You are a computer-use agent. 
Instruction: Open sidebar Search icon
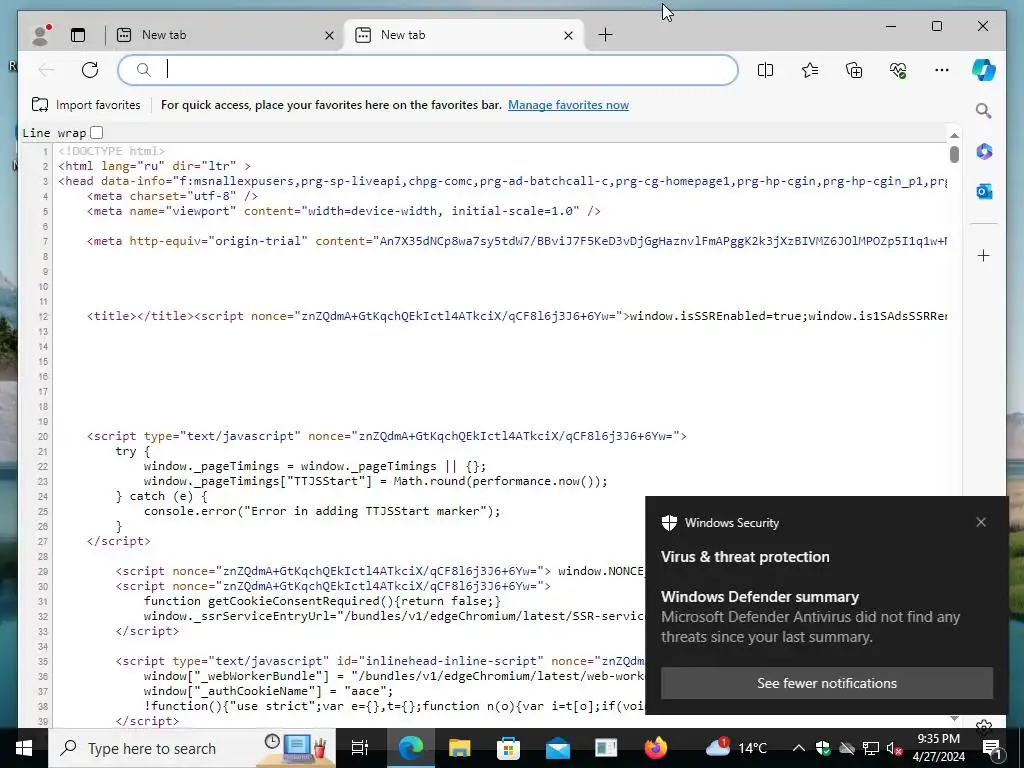click(984, 110)
